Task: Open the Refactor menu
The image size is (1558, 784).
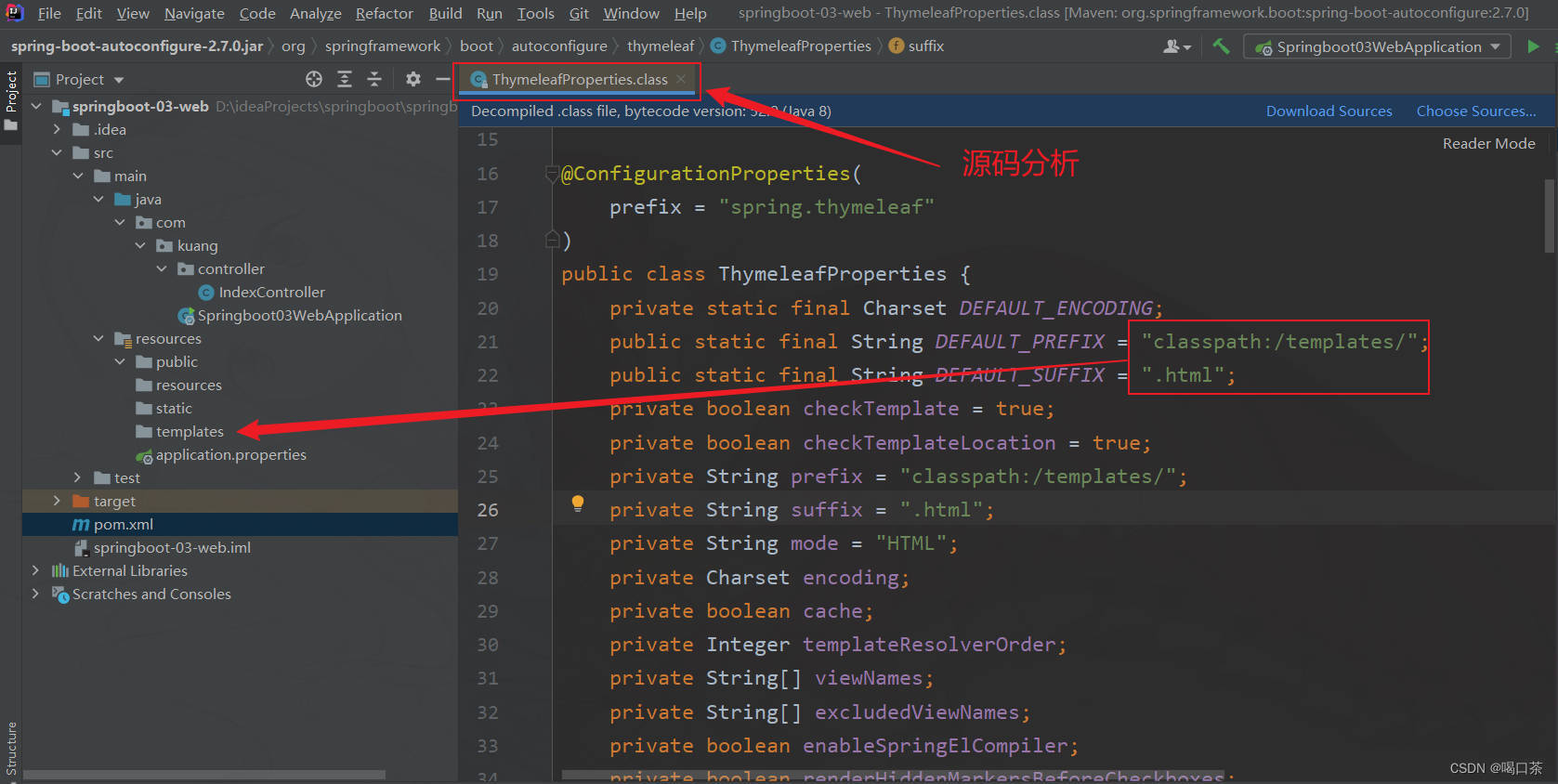Action: pyautogui.click(x=384, y=13)
